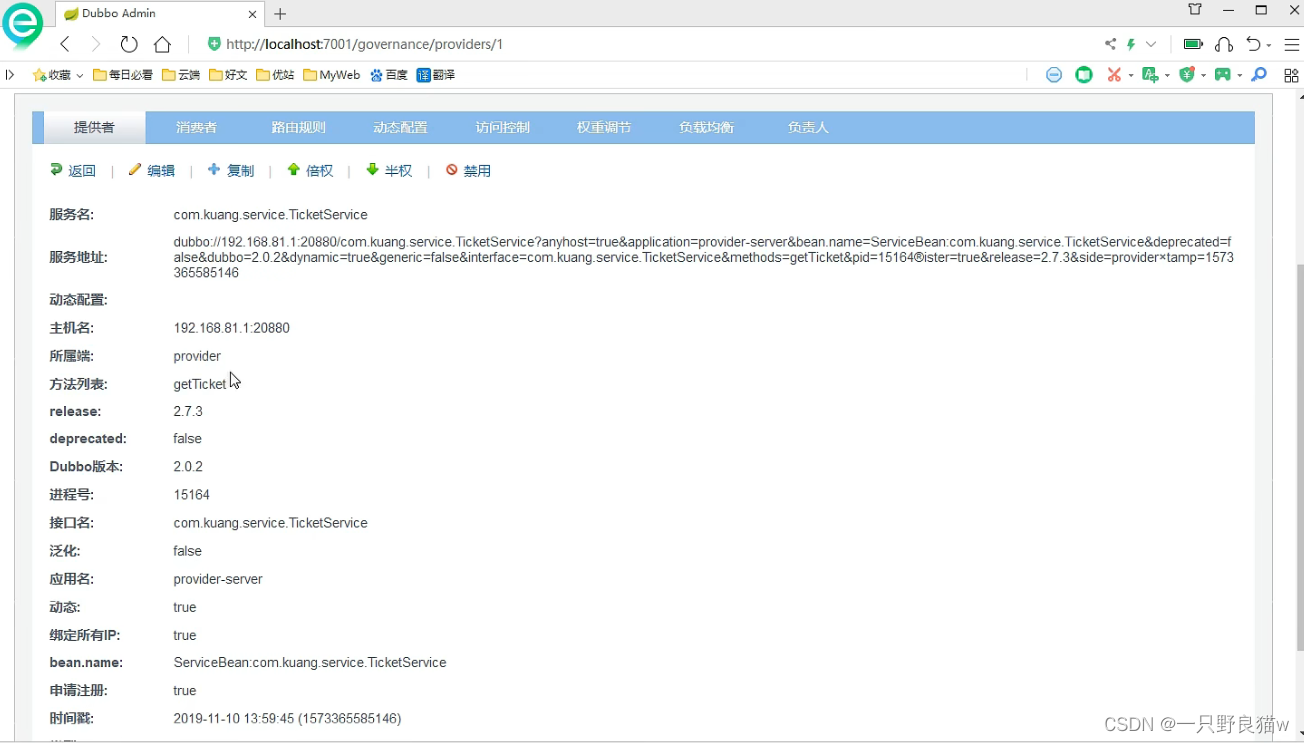1304x743 pixels.
Task: Open the browser hamburger main menu
Action: (x=1291, y=44)
